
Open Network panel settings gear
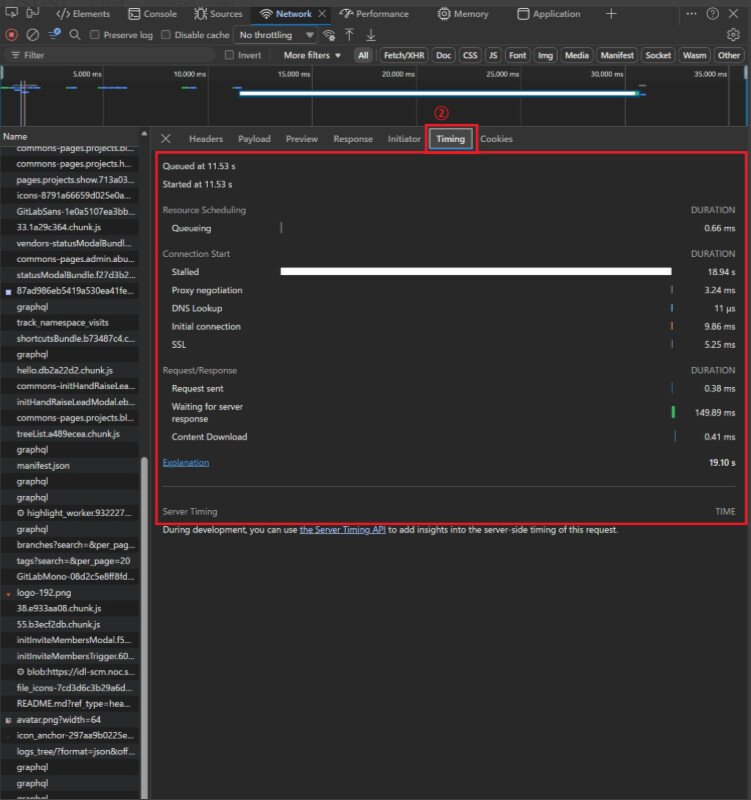733,35
